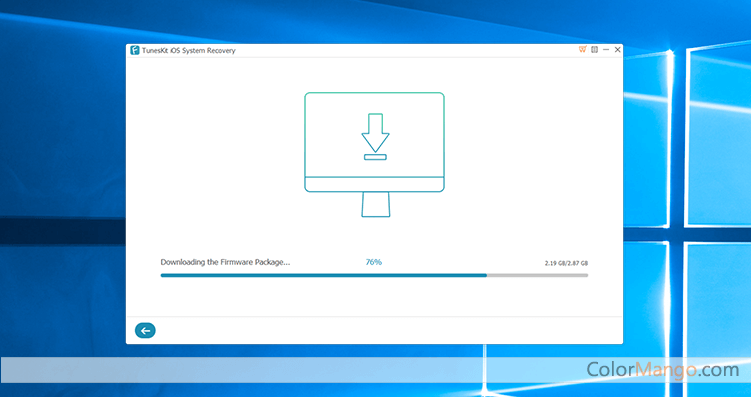Click the 76% progress percentage label
The image size is (751, 397).
coord(374,262)
